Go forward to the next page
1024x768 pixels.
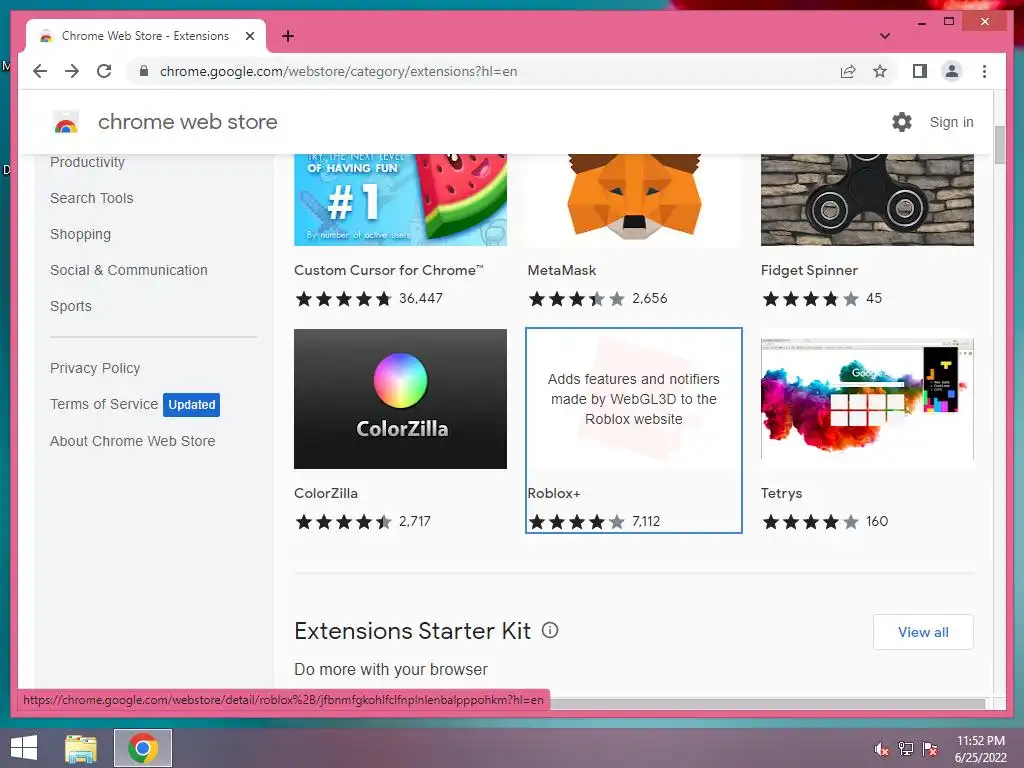(72, 71)
